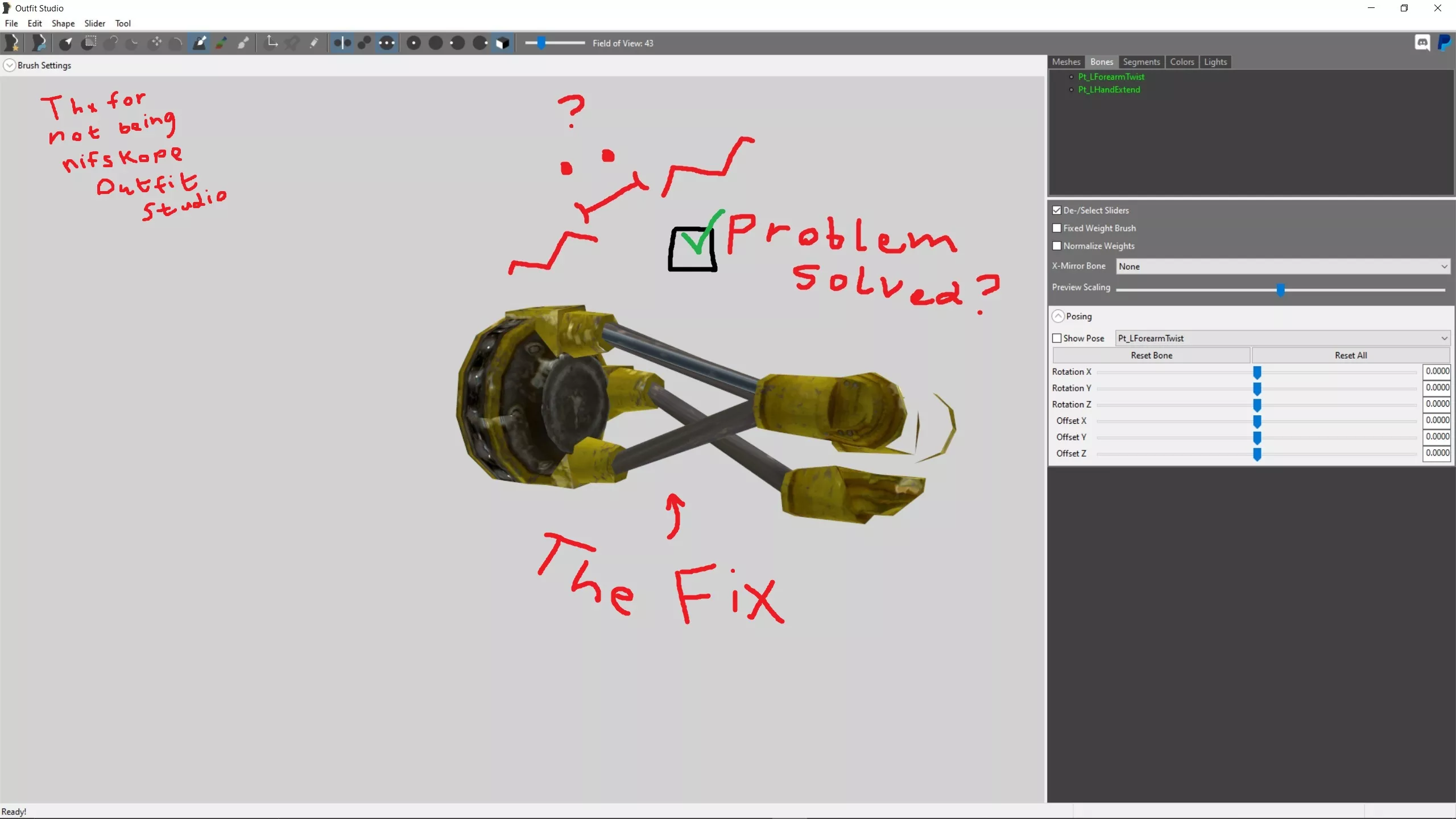Toggle X-mirror brush mode icon

(342, 43)
